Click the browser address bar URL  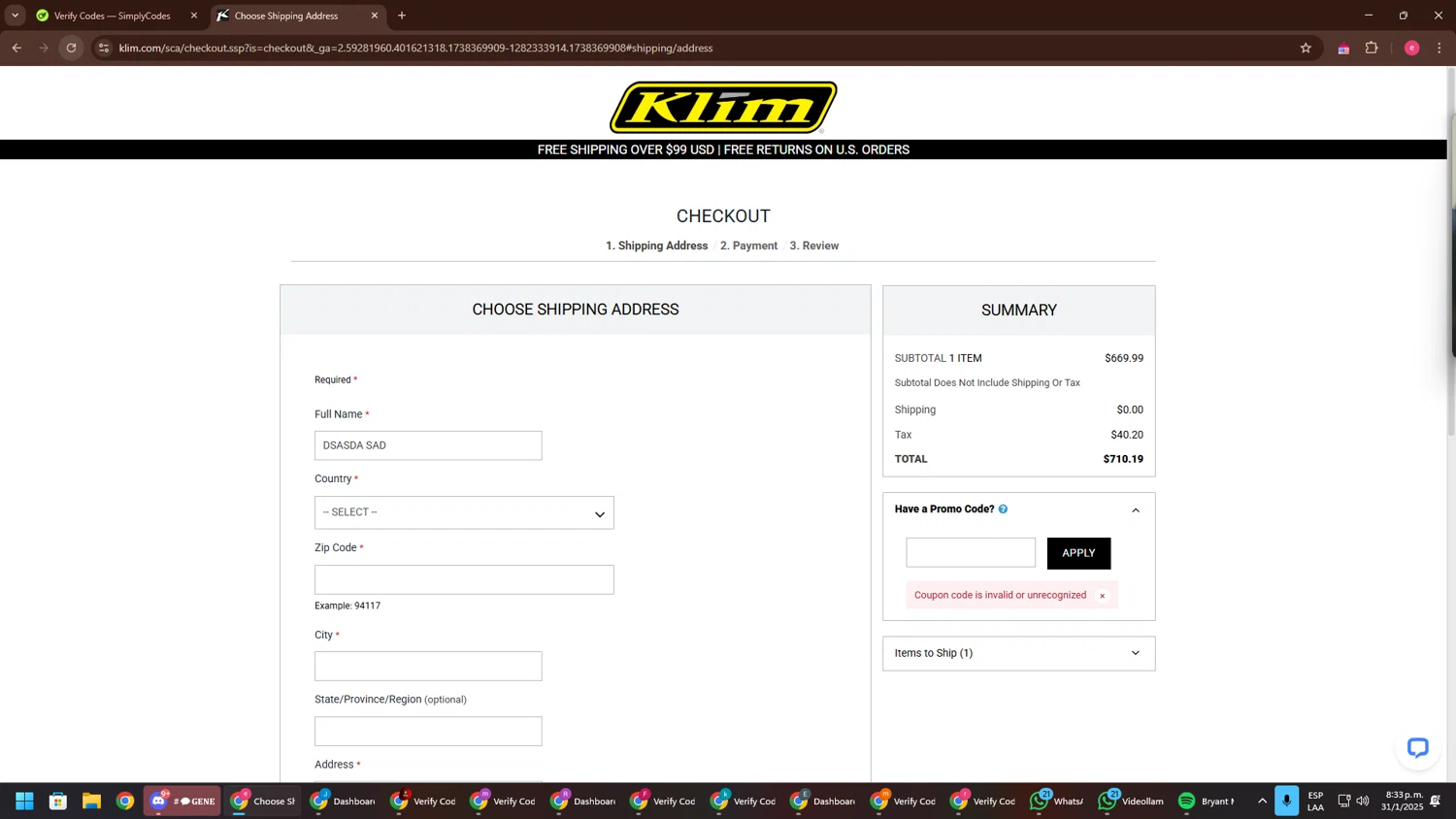415,48
